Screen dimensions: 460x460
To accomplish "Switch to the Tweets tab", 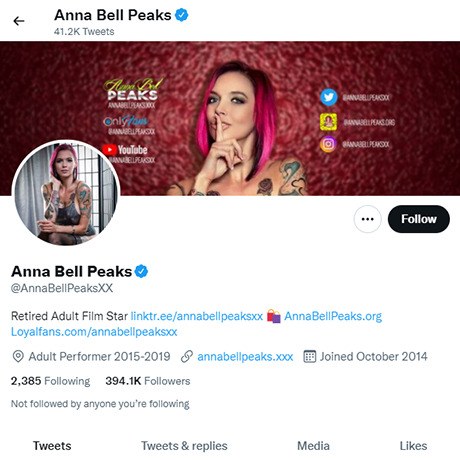I will [x=52, y=446].
